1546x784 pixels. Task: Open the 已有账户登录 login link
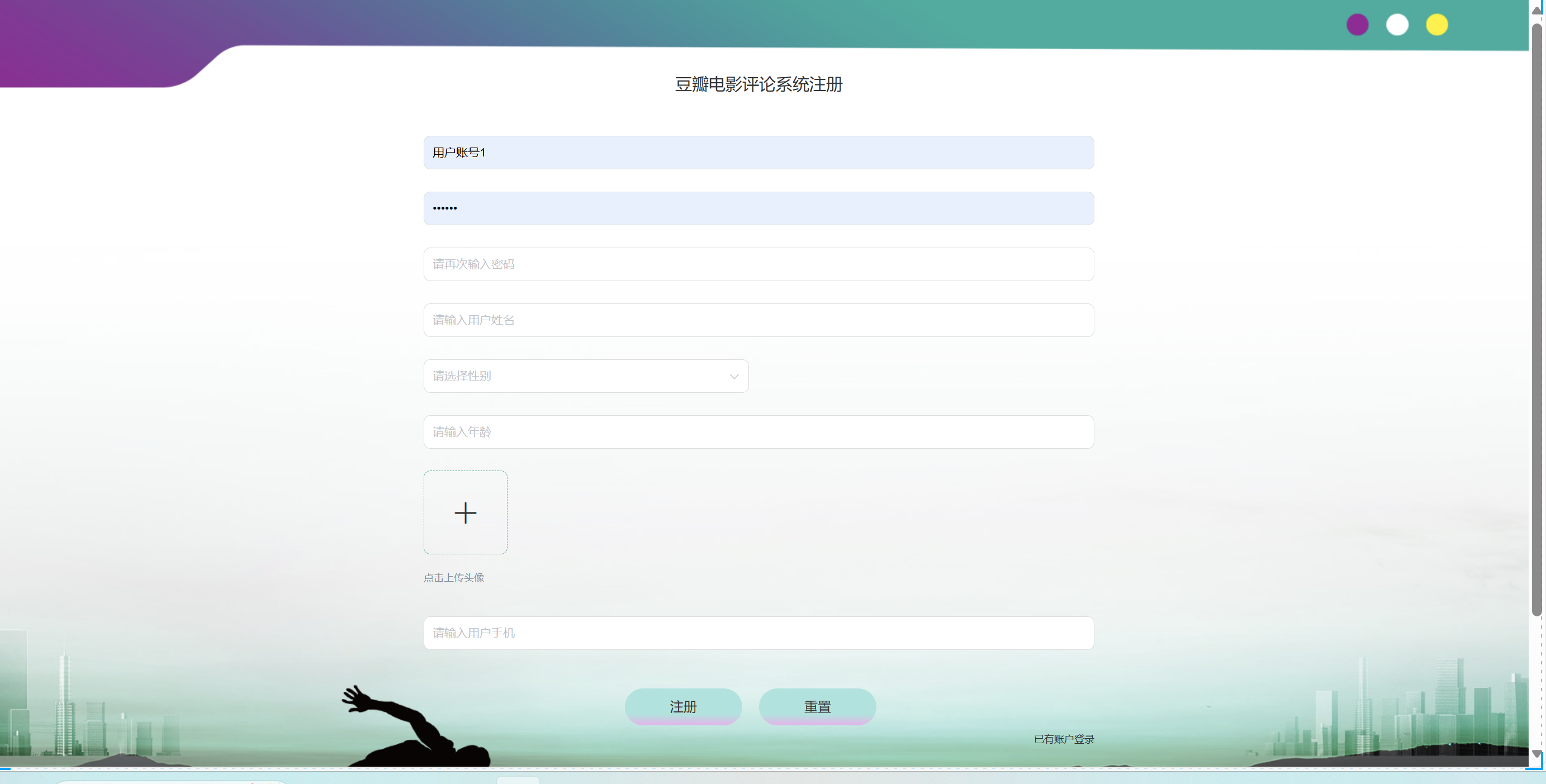[x=1064, y=739]
